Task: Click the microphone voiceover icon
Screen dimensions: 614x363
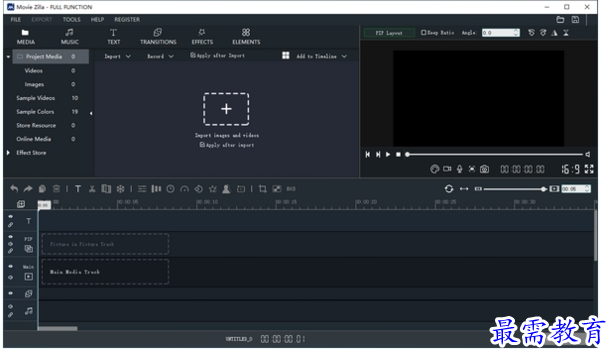Action: (460, 169)
